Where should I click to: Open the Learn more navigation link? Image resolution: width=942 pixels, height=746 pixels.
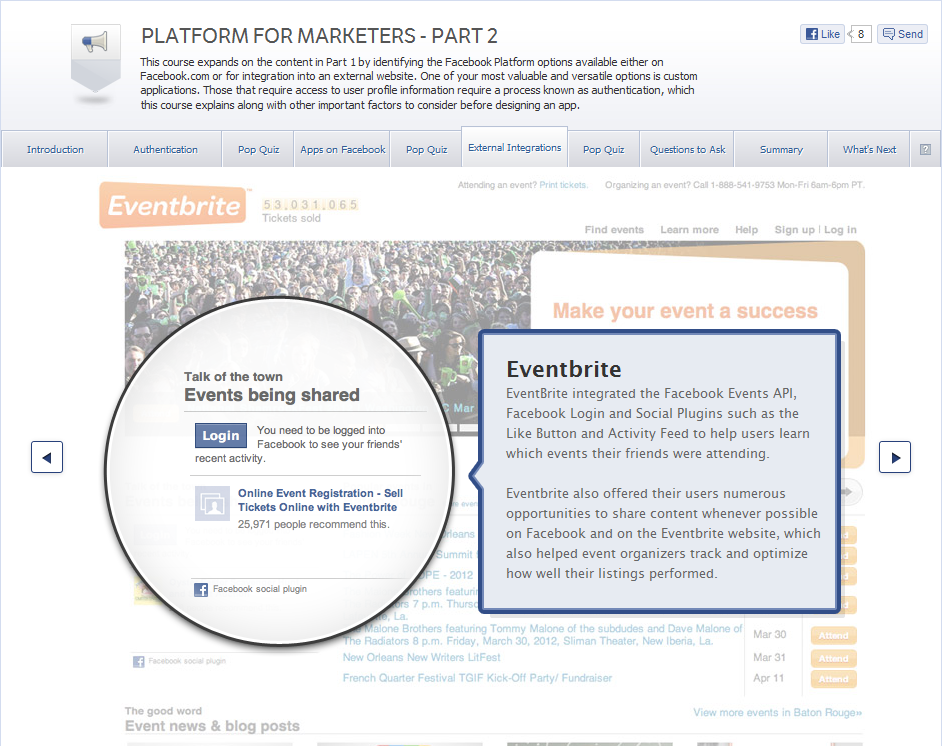[x=689, y=229]
